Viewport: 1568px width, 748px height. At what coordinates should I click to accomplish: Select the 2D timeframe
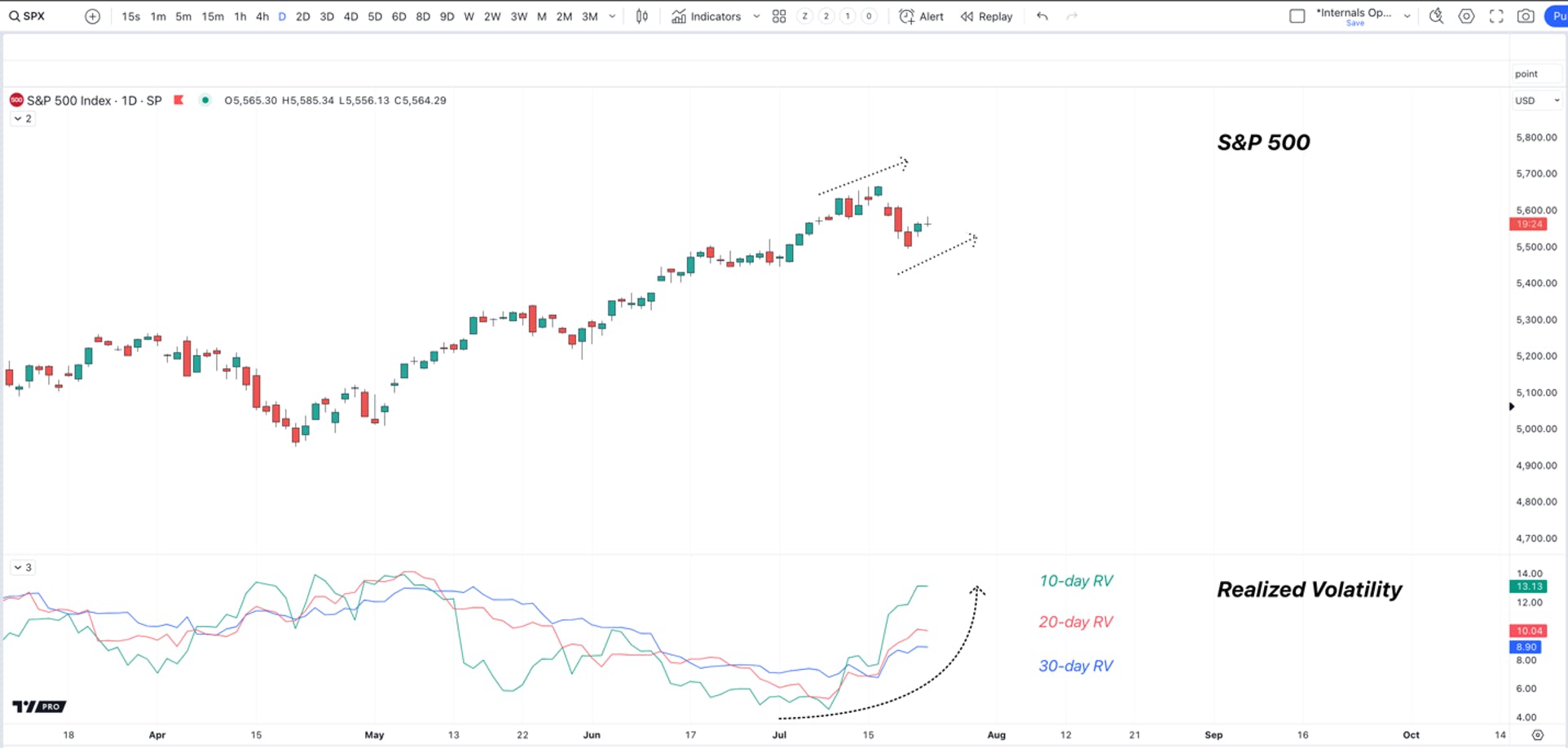pos(302,16)
